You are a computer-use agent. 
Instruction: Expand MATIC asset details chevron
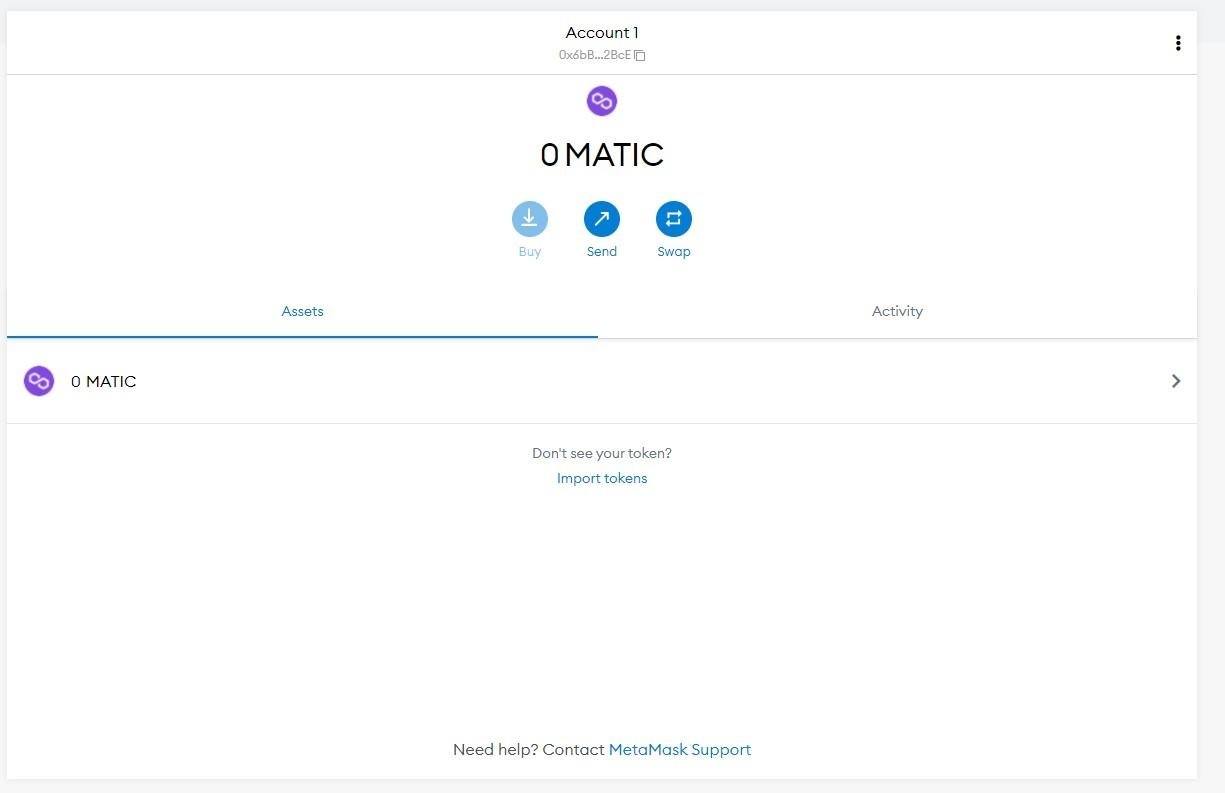1176,381
